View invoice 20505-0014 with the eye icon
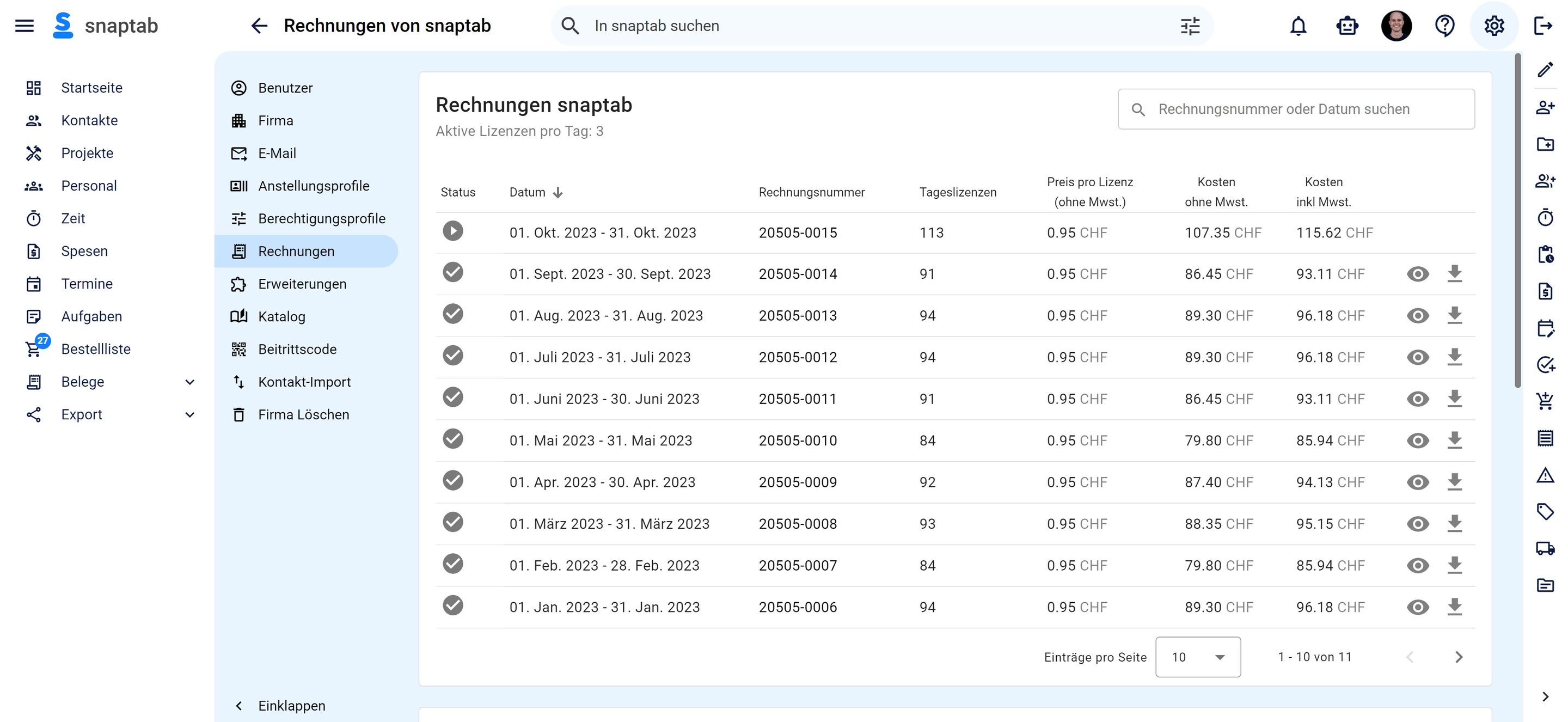This screenshot has height=722, width=1568. pyautogui.click(x=1418, y=274)
